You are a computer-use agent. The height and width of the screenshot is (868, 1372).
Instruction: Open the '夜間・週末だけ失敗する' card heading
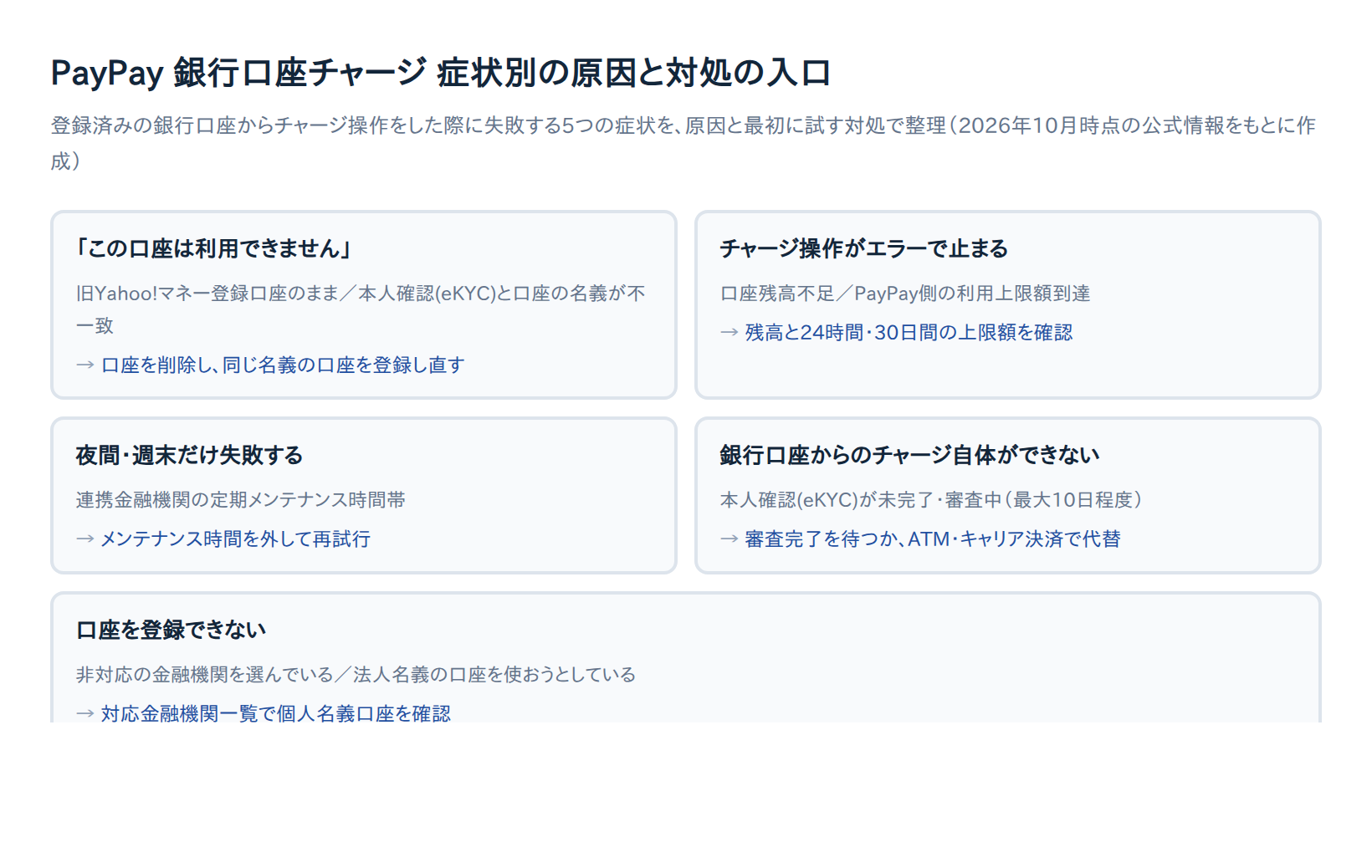point(189,455)
